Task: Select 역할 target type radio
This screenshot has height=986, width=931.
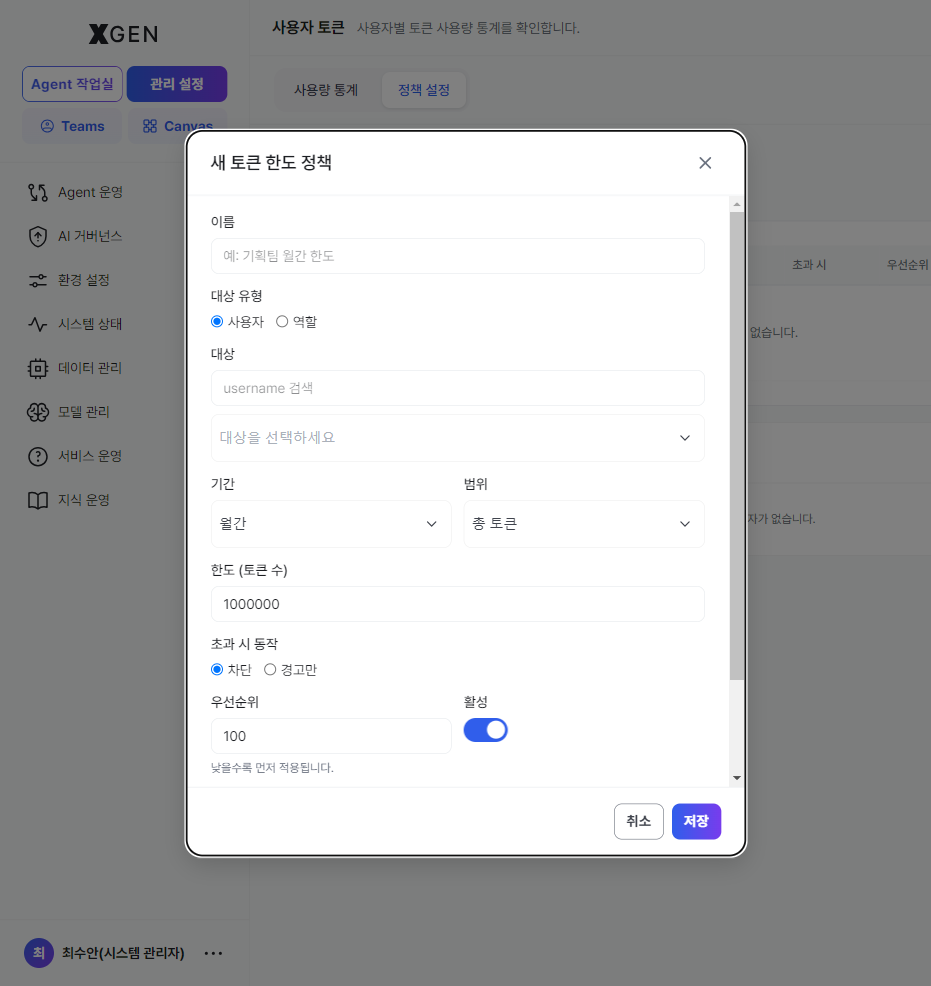Action: tap(282, 321)
